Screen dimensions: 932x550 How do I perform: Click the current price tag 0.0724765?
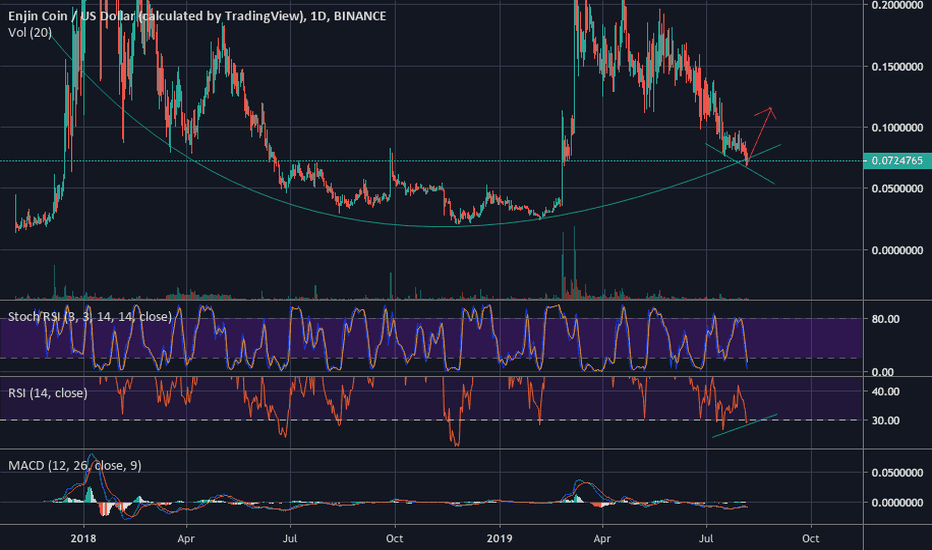point(897,161)
